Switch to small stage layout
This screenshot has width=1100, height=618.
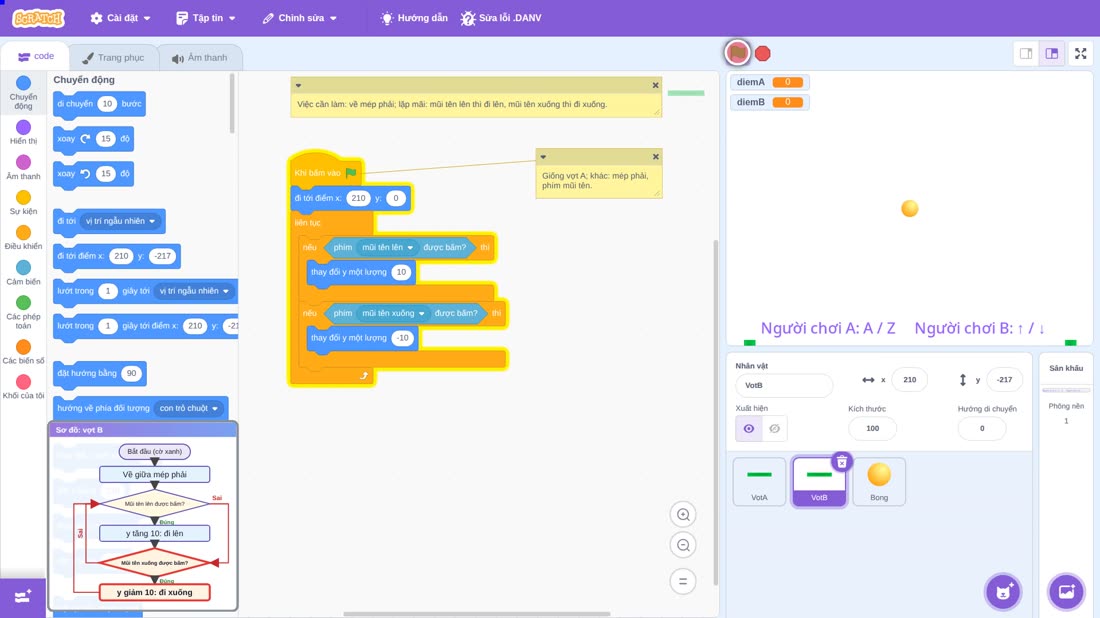tap(1026, 53)
